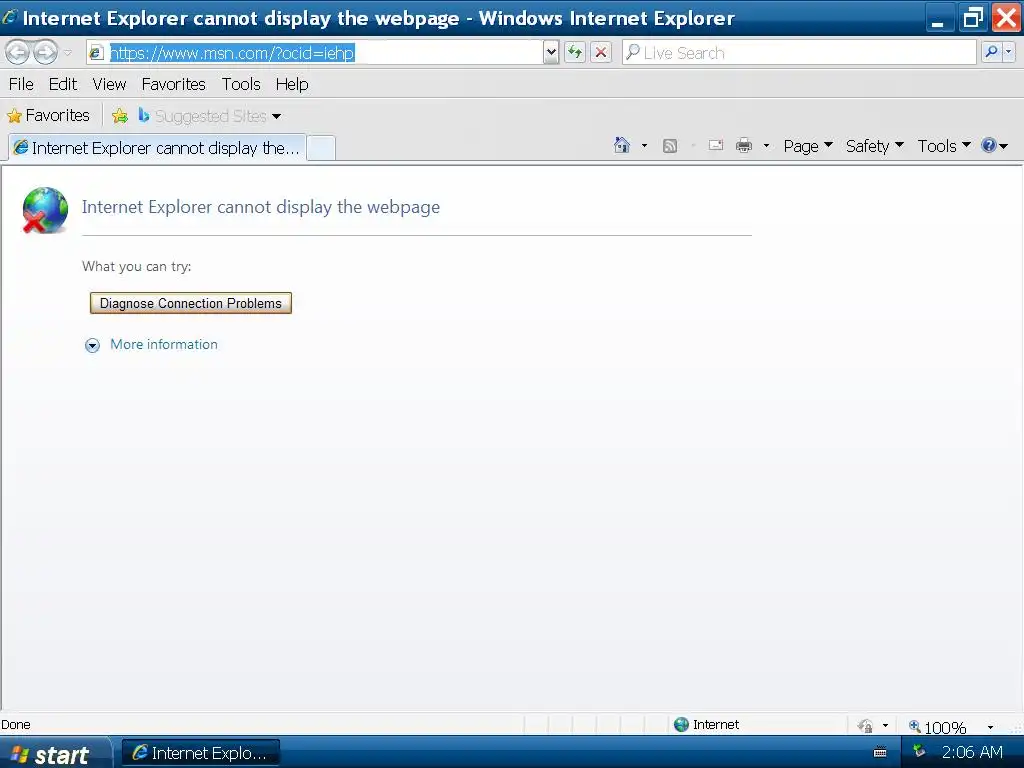Click the 100% zoom level button
The height and width of the screenshot is (768, 1024).
point(937,726)
